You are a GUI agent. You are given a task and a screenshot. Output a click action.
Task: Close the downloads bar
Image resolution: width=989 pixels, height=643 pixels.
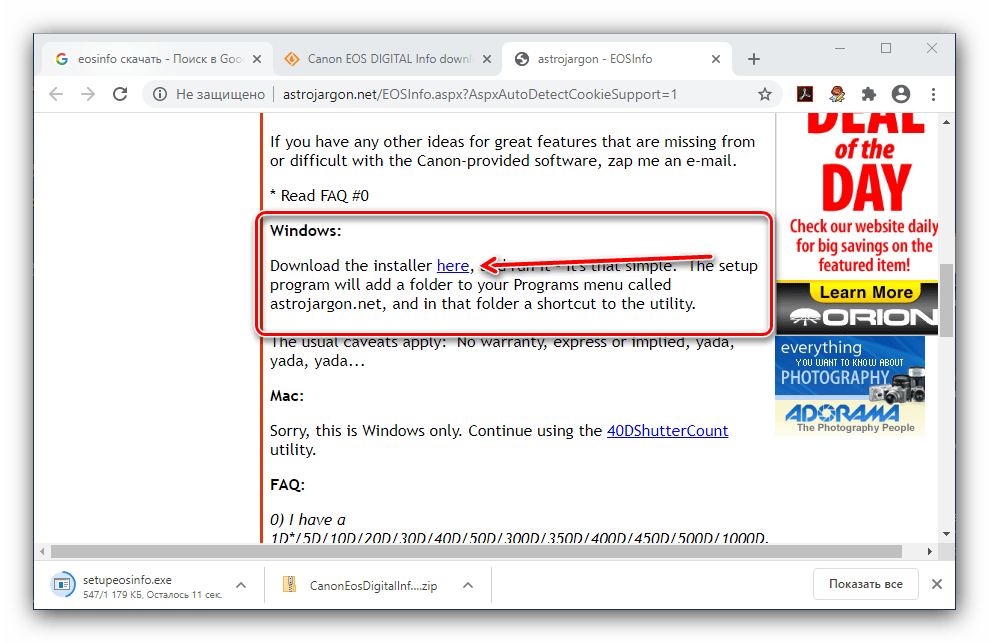(x=936, y=584)
